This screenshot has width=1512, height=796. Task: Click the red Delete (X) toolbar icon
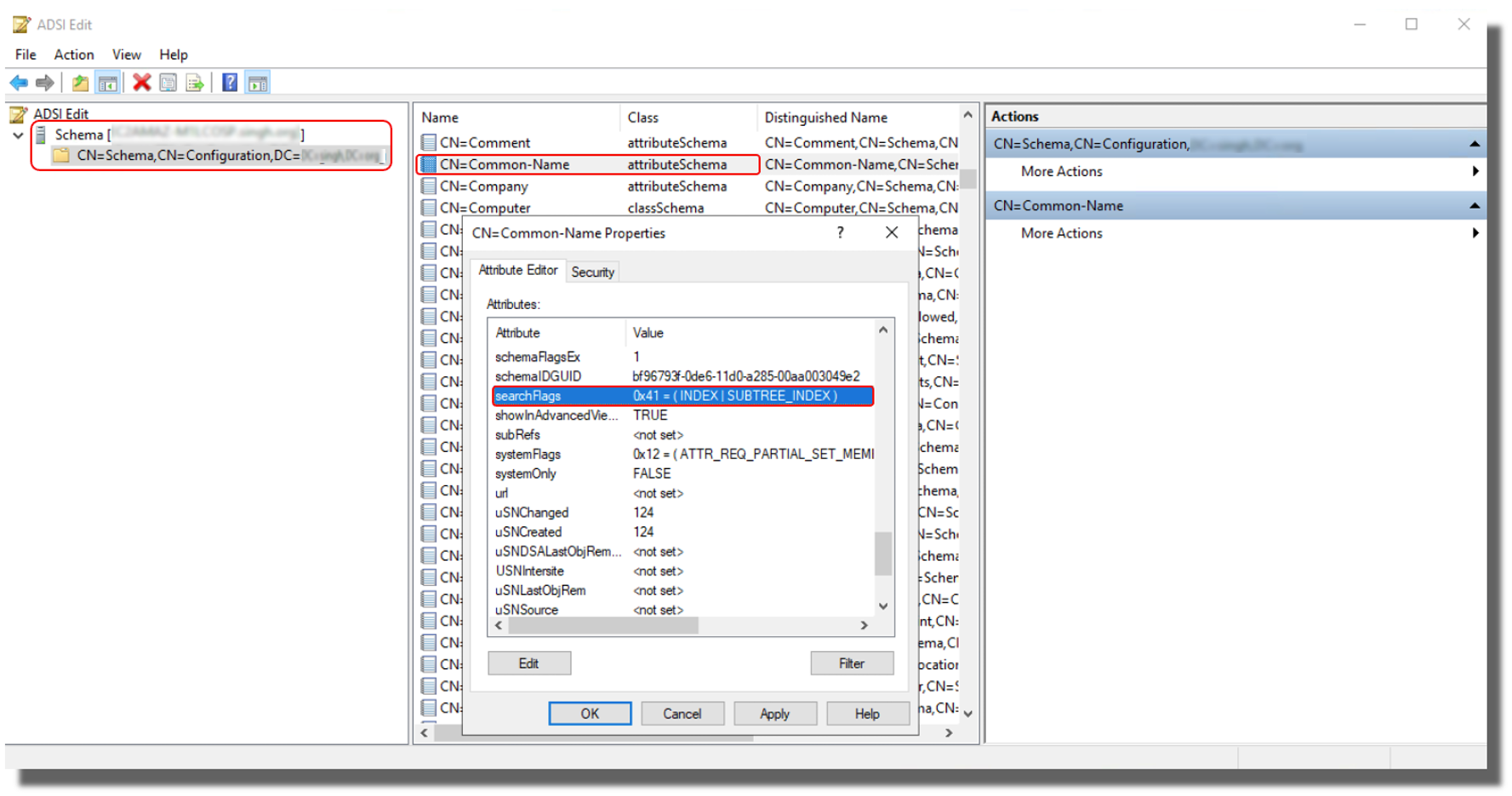[x=140, y=82]
